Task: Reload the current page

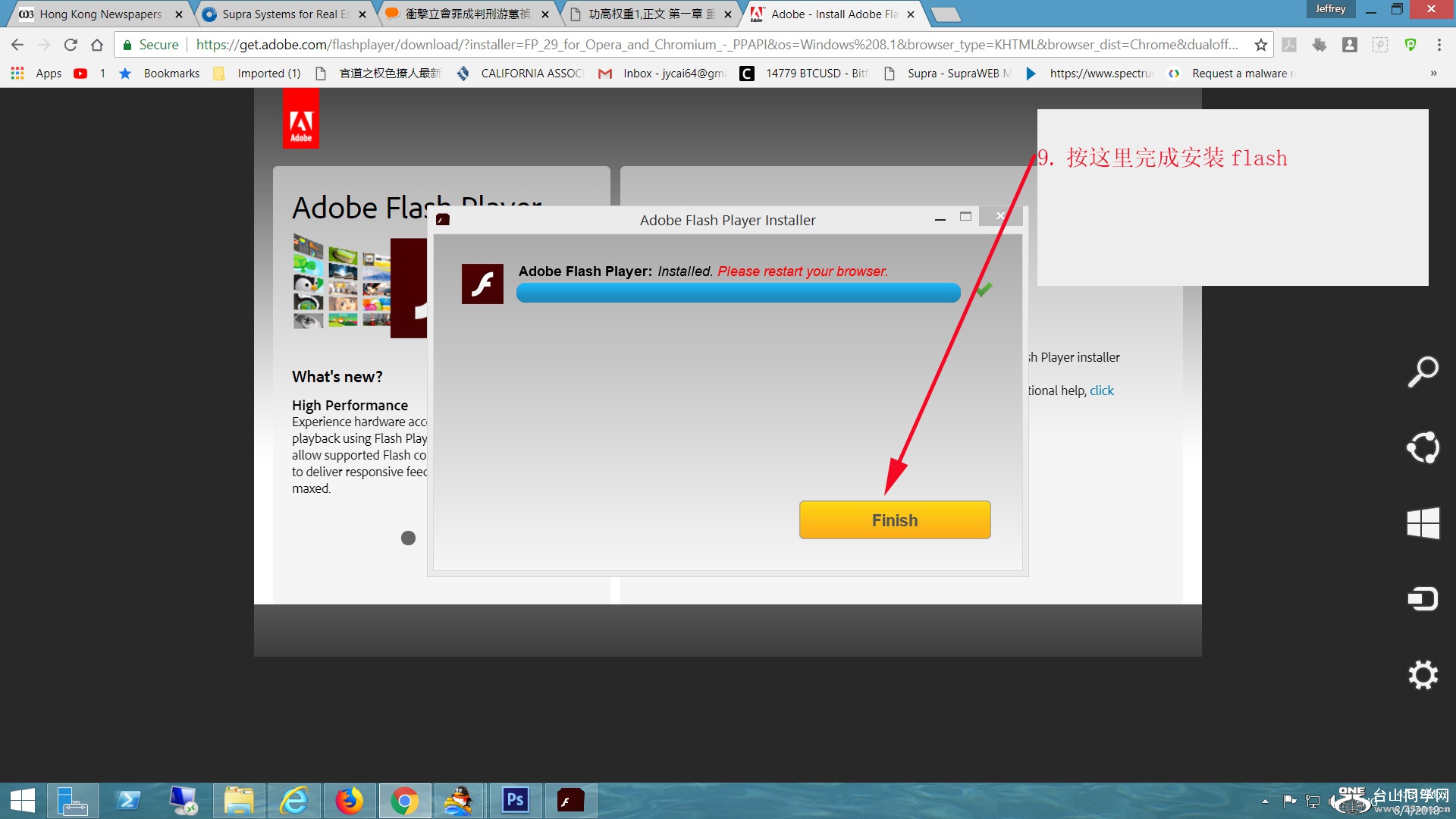Action: tap(71, 45)
